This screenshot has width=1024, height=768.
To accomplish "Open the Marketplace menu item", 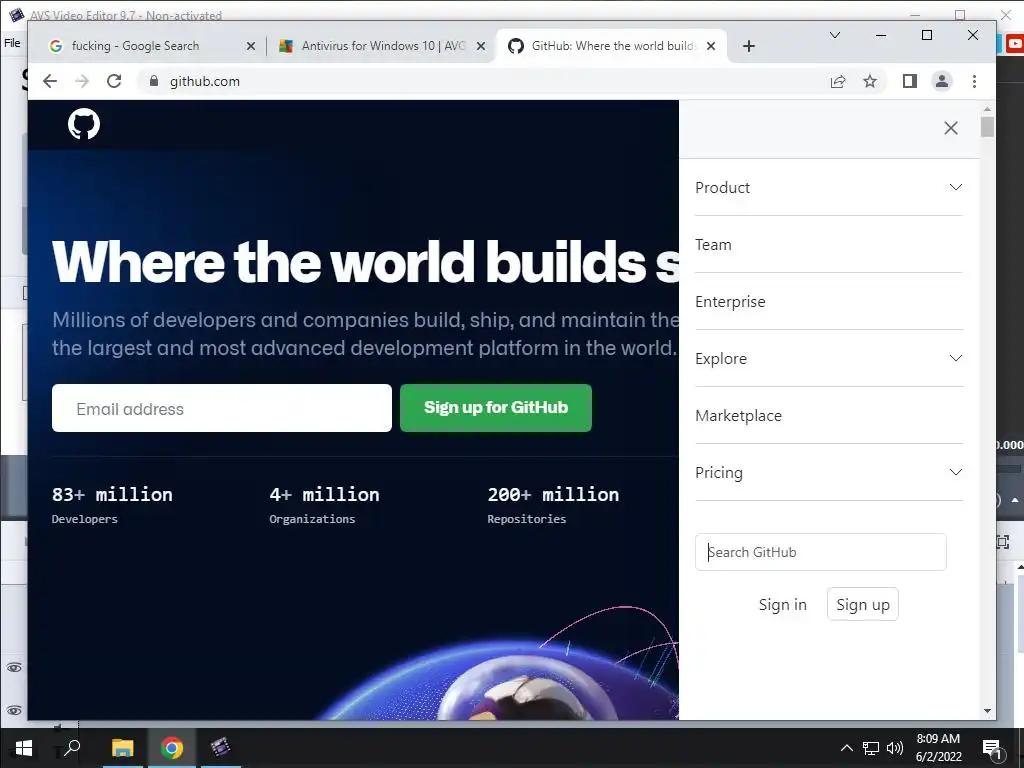I will [738, 416].
